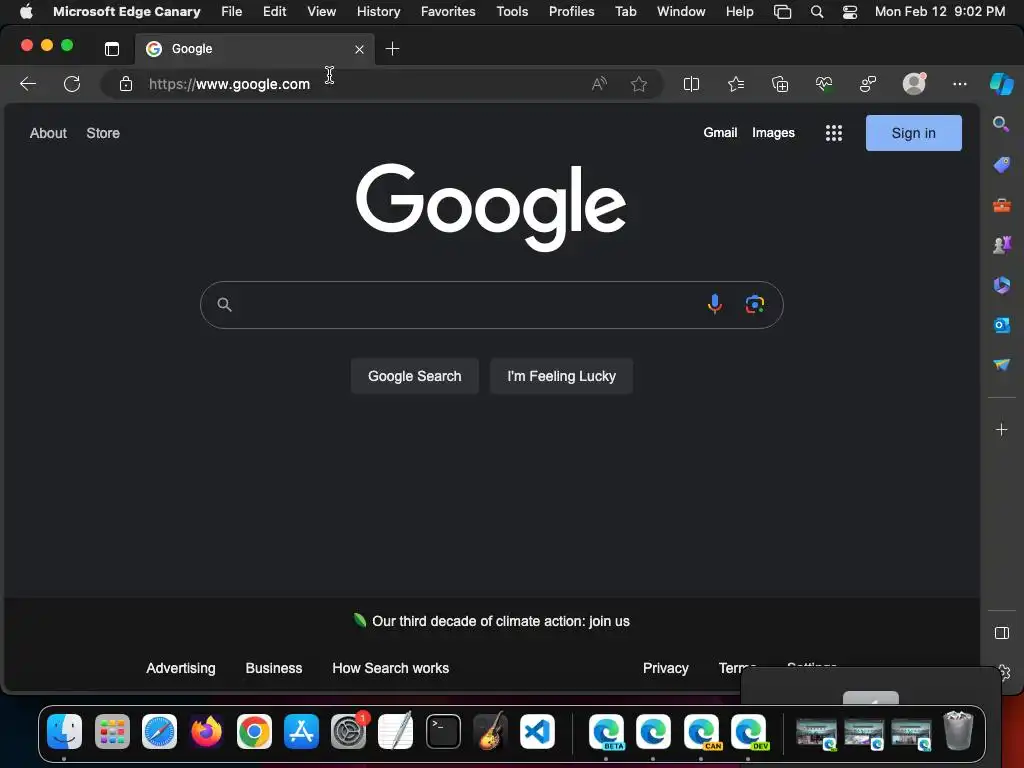Search by image with Lens icon
This screenshot has height=768, width=1024.
click(x=755, y=304)
